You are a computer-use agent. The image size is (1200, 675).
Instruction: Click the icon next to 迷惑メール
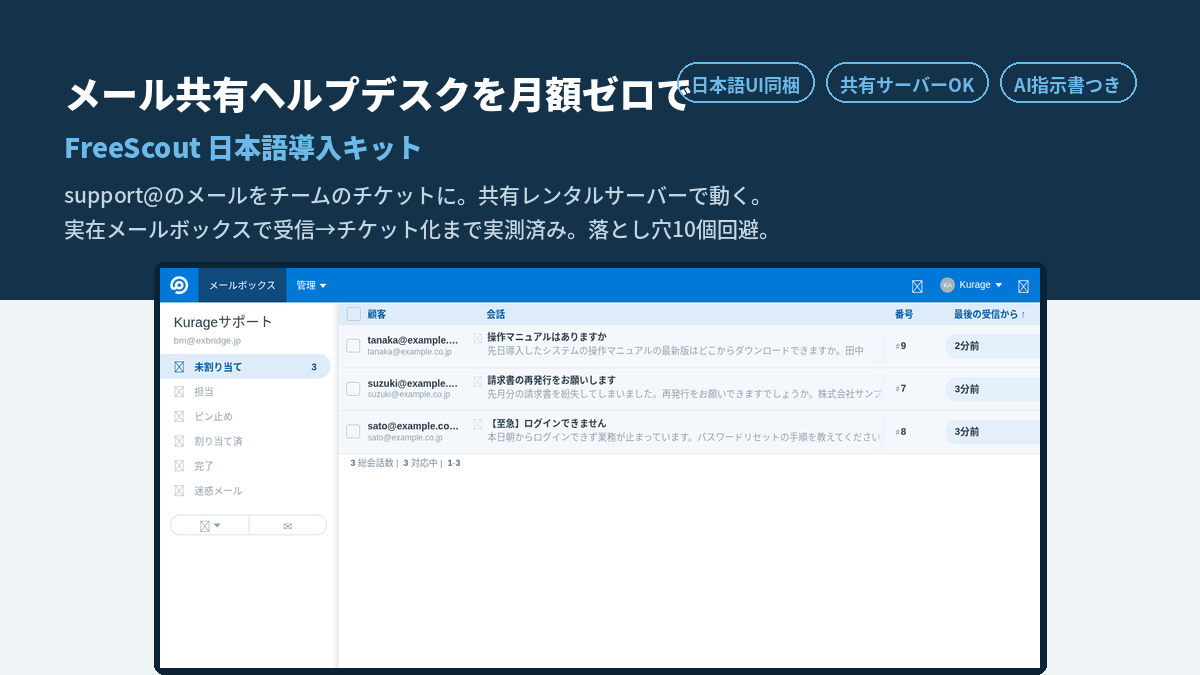click(x=179, y=491)
